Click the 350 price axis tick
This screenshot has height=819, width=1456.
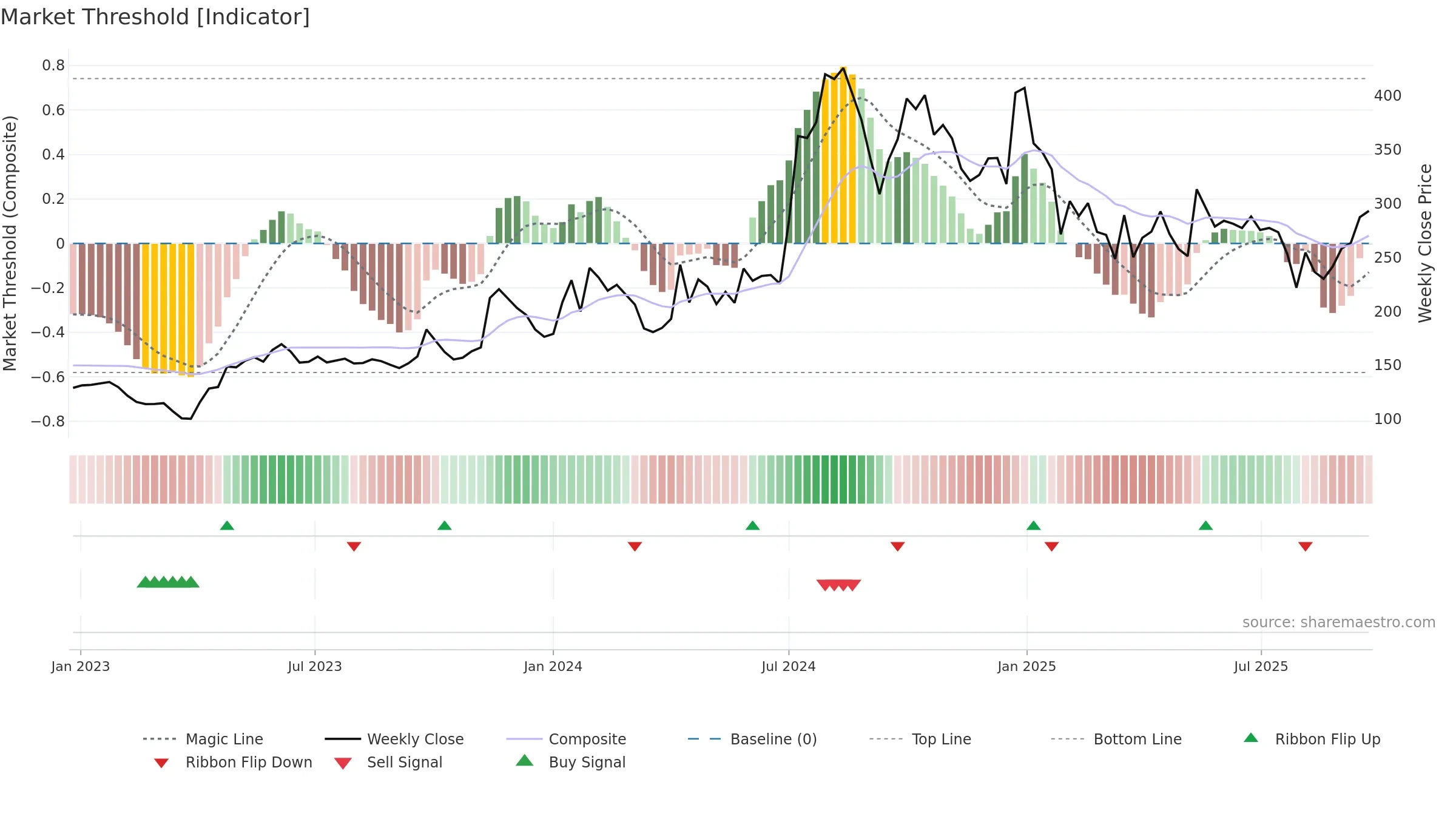[1388, 150]
